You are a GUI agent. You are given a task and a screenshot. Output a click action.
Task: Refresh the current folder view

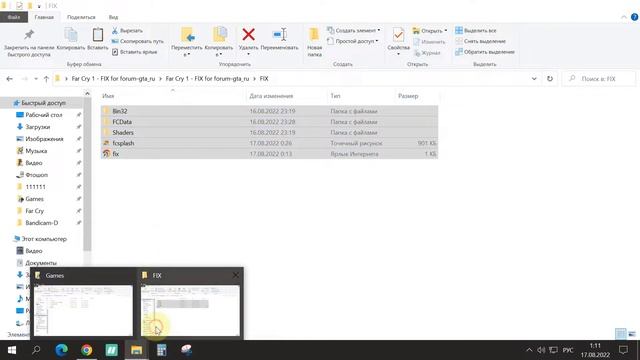pos(550,79)
